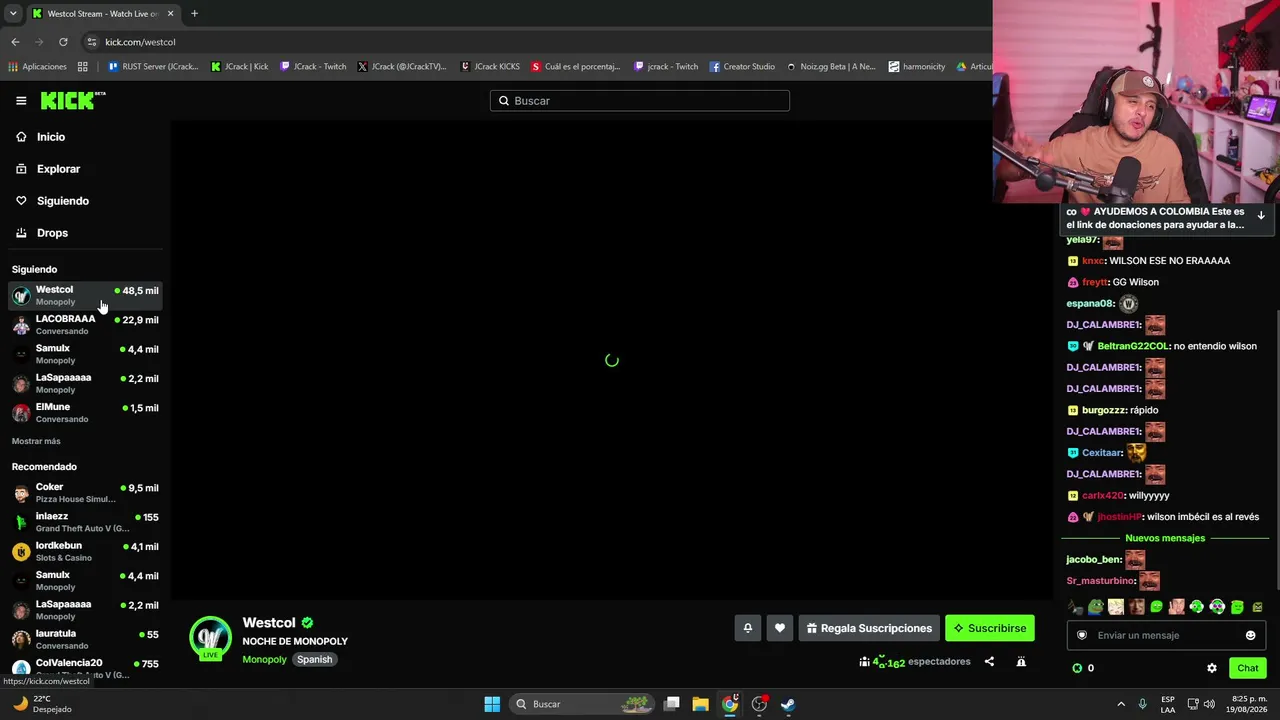The height and width of the screenshot is (720, 1280).
Task: Click the Spanish language tag
Action: pos(314,659)
